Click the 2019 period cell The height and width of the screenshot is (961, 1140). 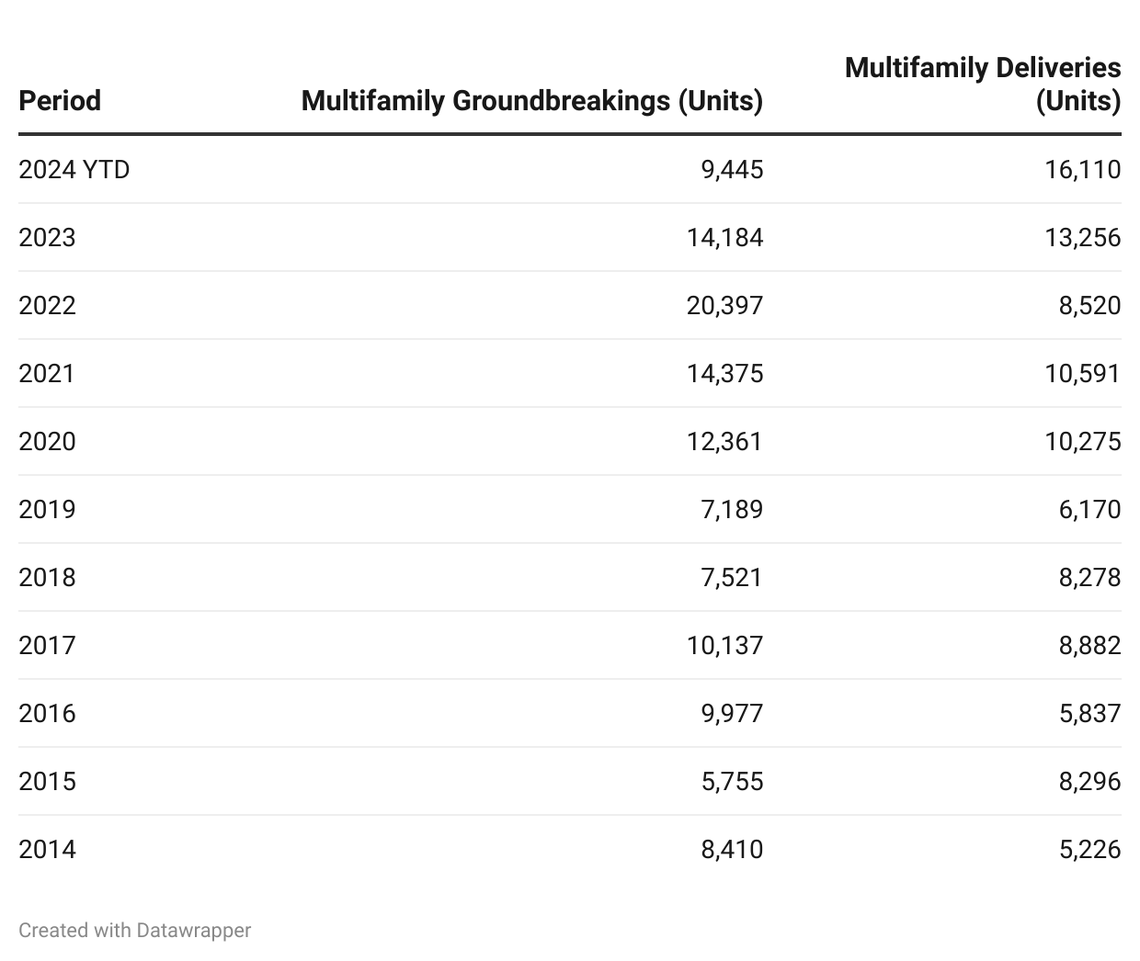(47, 510)
